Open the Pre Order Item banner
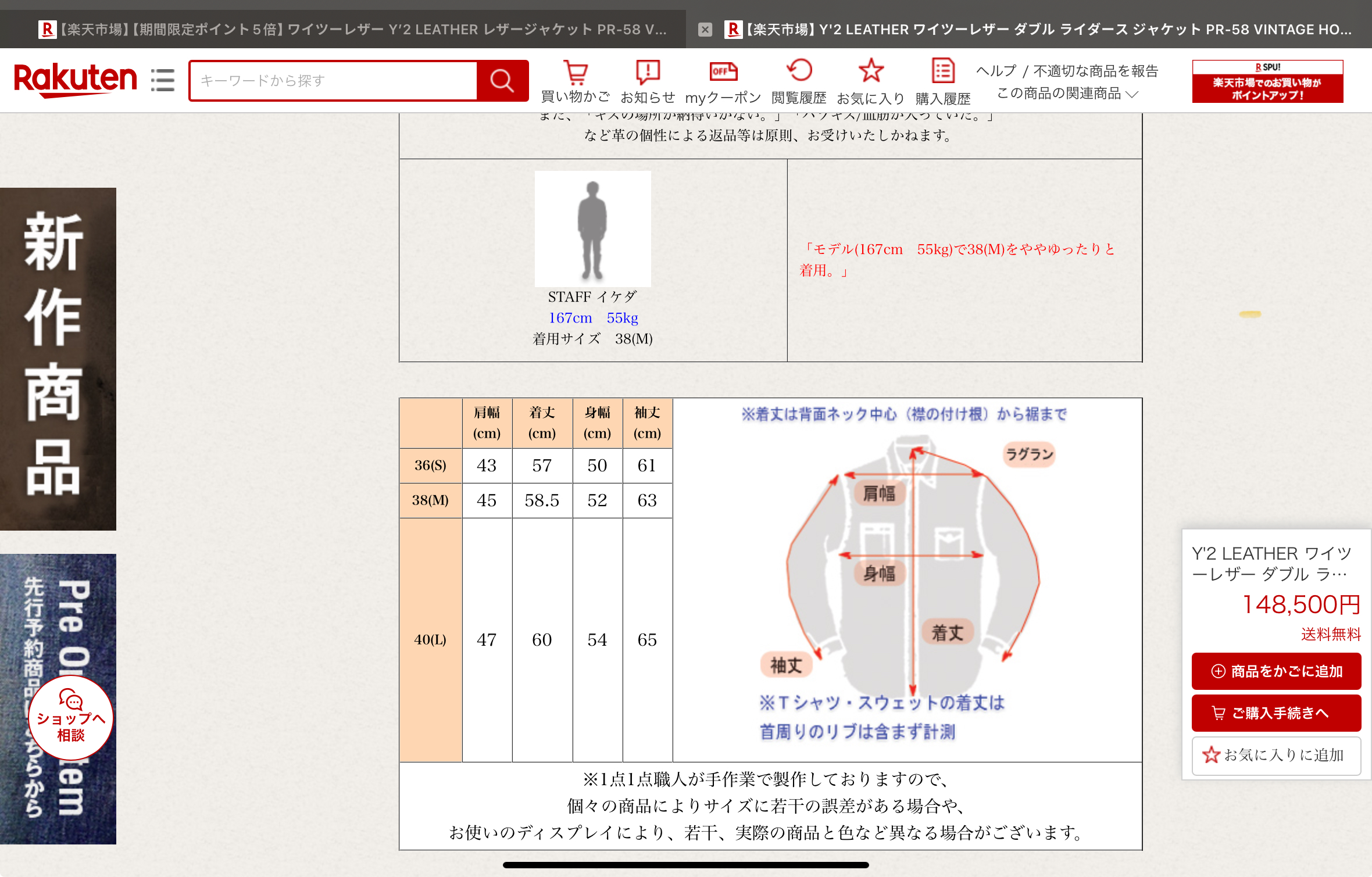The image size is (1372, 877). point(58,699)
